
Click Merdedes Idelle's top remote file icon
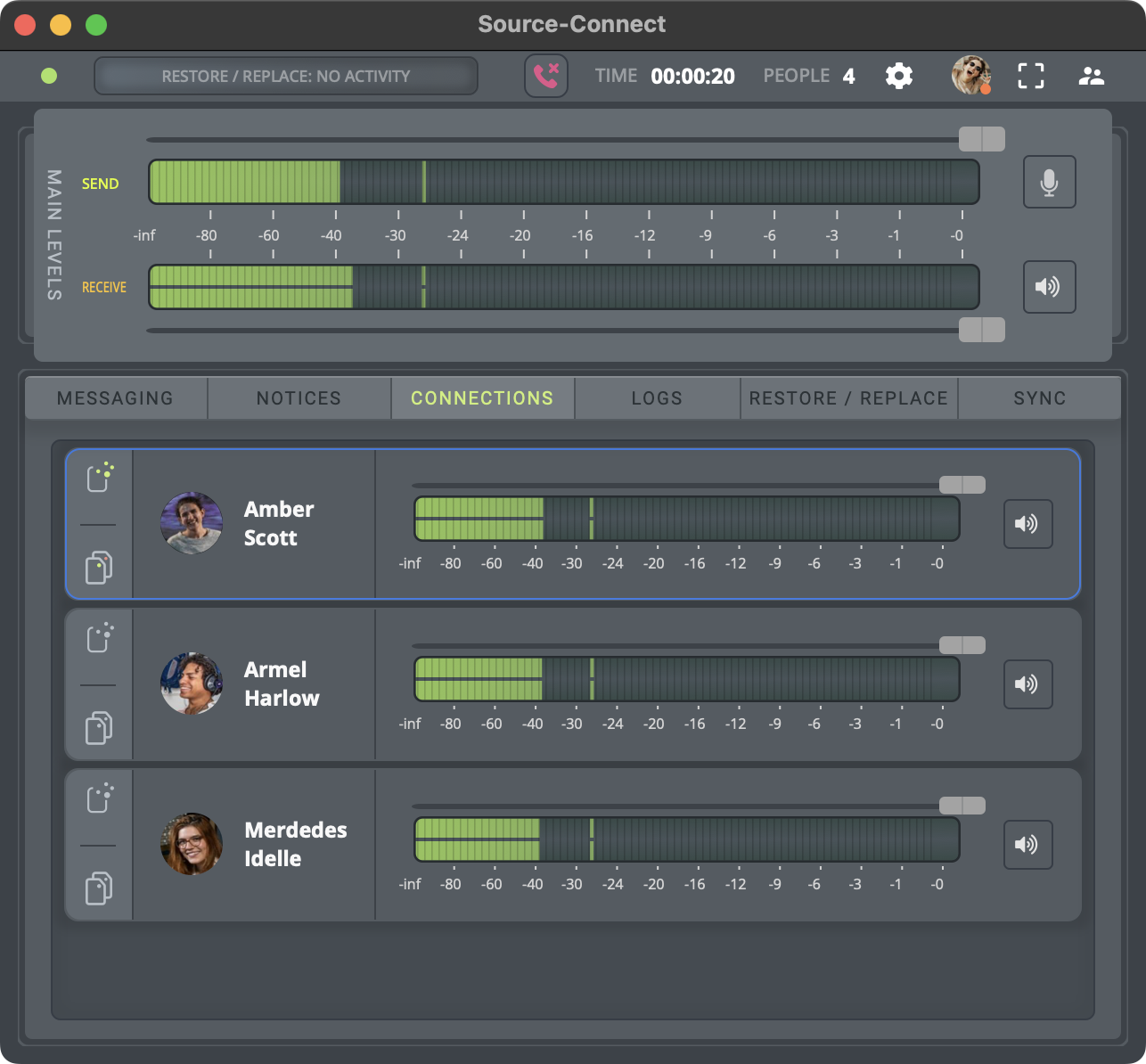(99, 798)
